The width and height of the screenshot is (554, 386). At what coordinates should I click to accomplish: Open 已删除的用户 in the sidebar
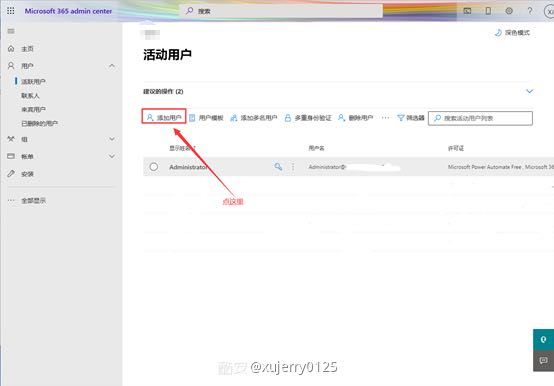(x=40, y=123)
